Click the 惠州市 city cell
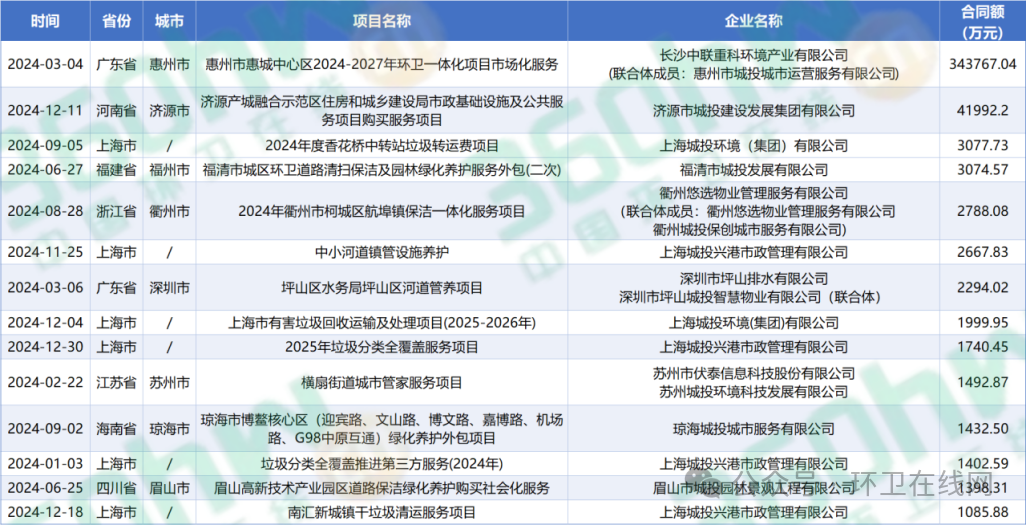The image size is (1026, 525). (x=169, y=64)
